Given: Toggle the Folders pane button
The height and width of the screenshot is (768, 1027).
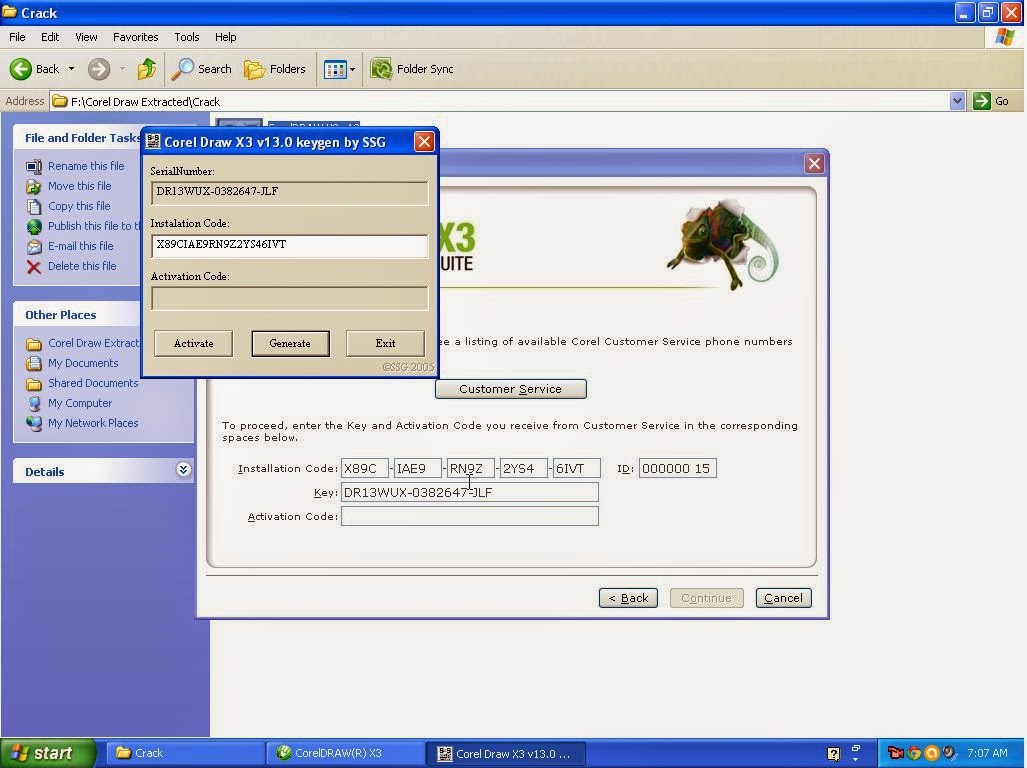Looking at the screenshot, I should (274, 69).
